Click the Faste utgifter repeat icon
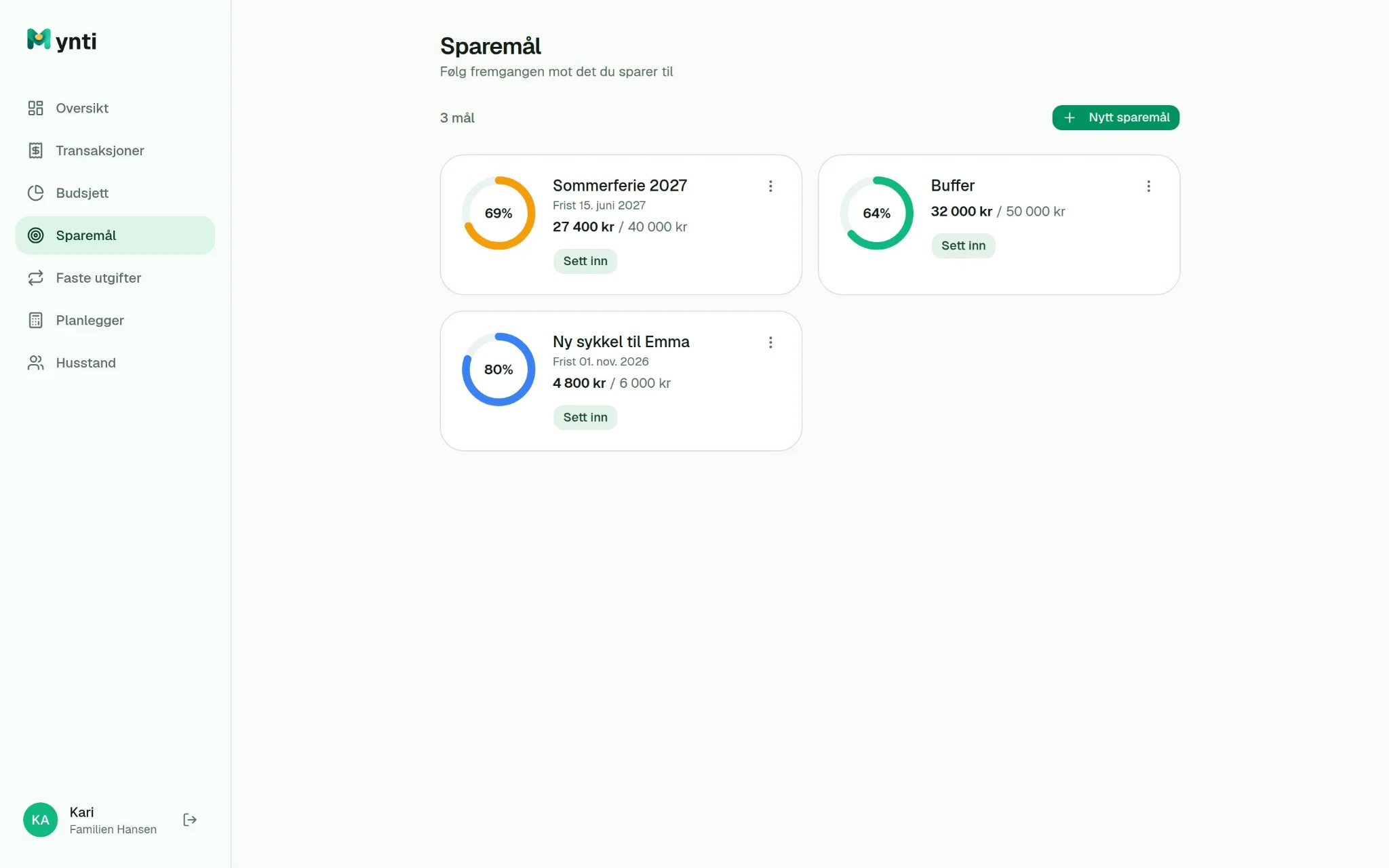 pos(36,278)
